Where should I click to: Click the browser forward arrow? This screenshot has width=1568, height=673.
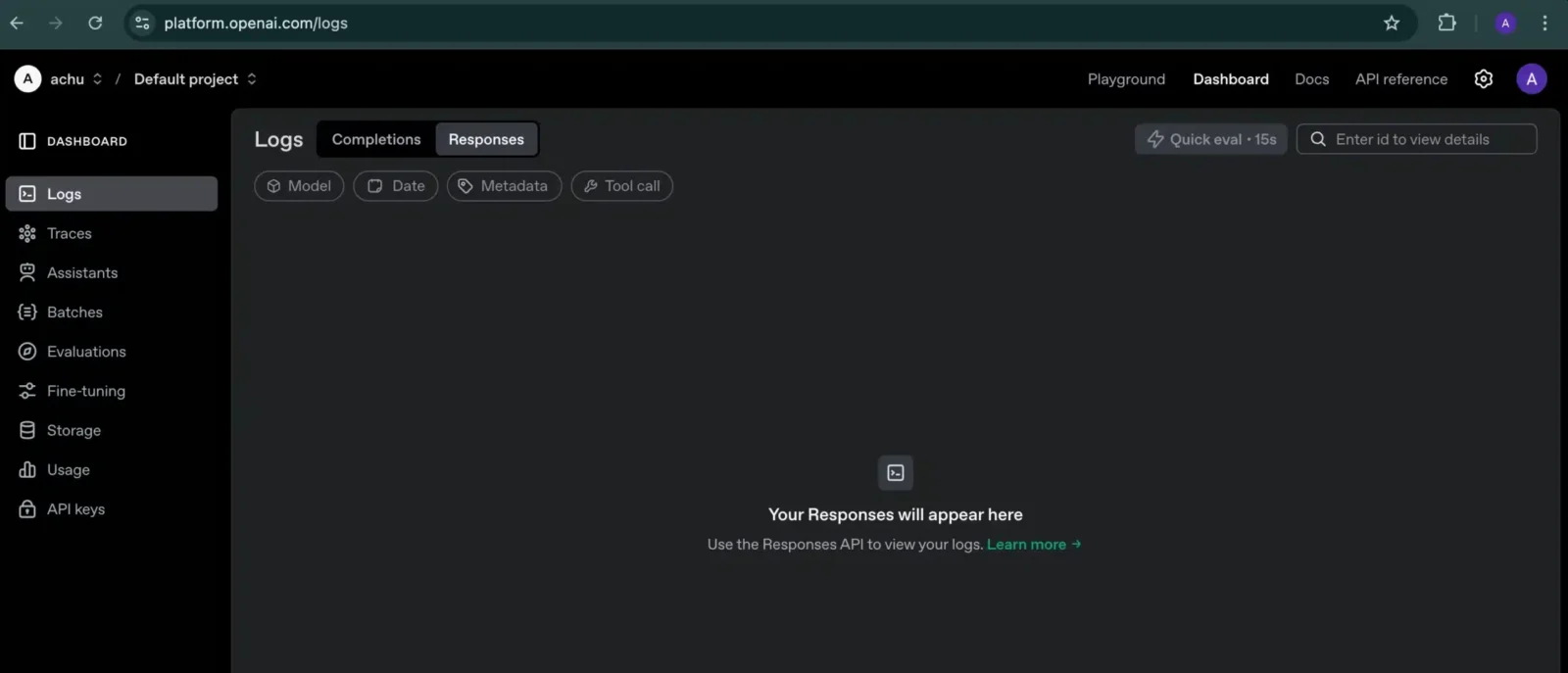click(56, 23)
